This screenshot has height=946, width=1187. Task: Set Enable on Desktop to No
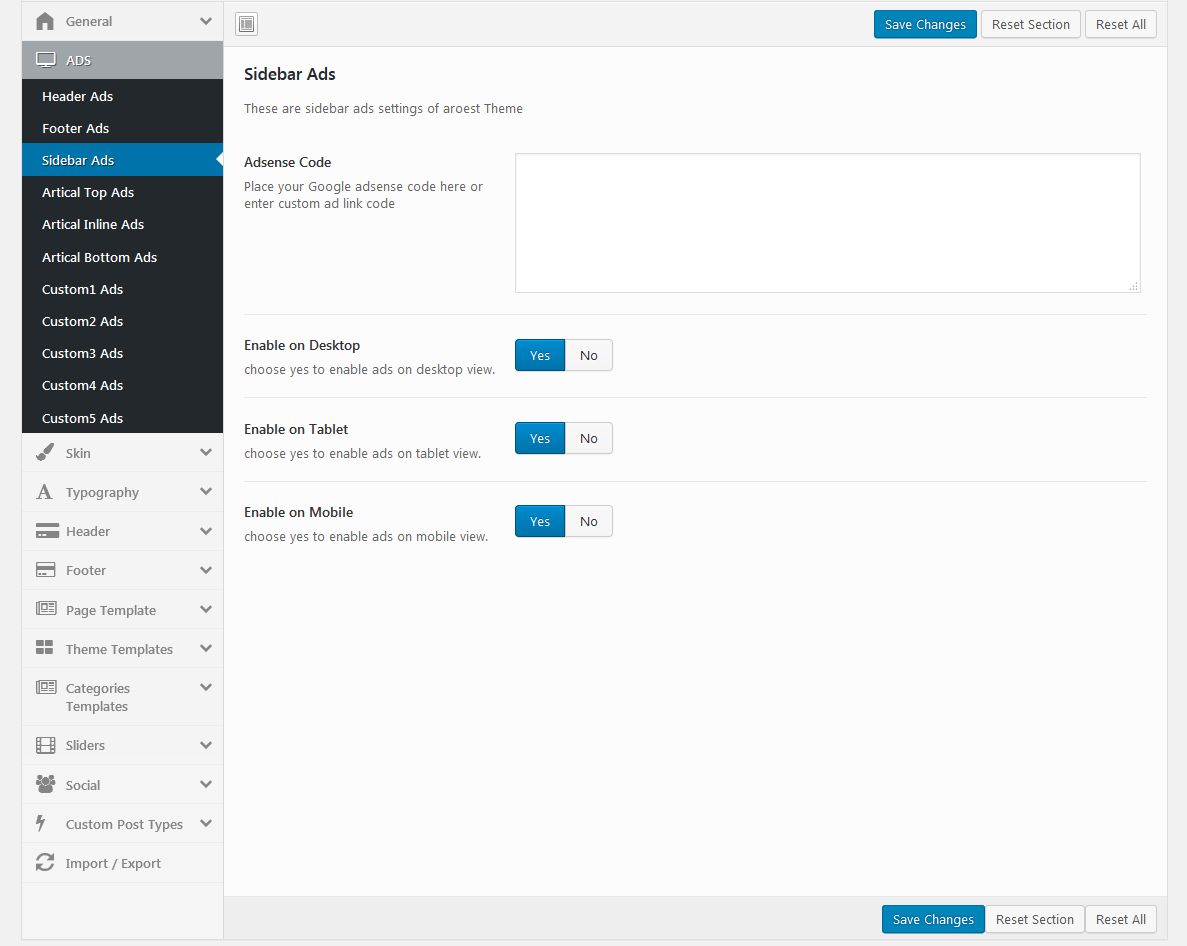click(x=588, y=355)
